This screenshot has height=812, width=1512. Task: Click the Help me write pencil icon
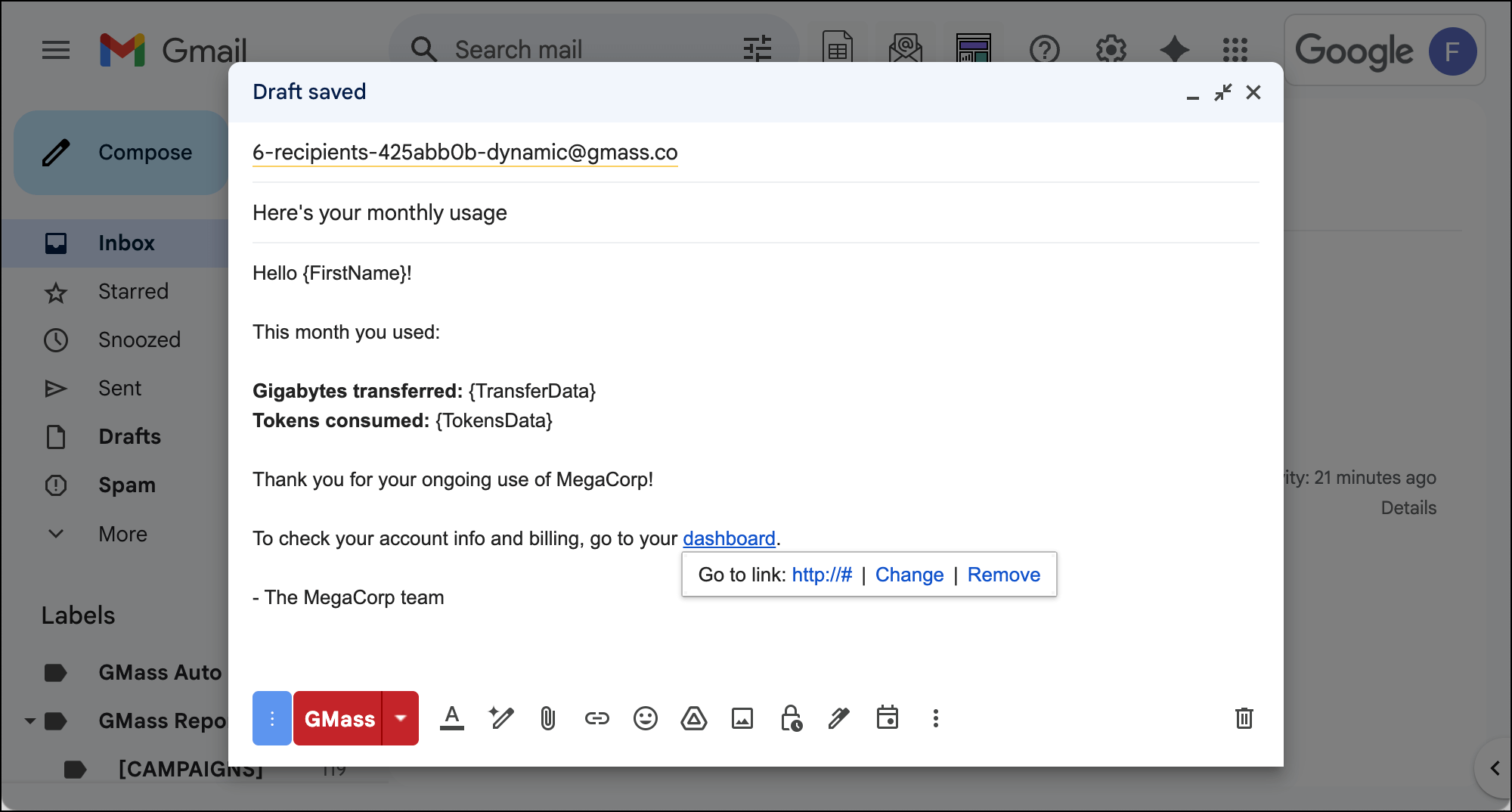click(x=500, y=718)
